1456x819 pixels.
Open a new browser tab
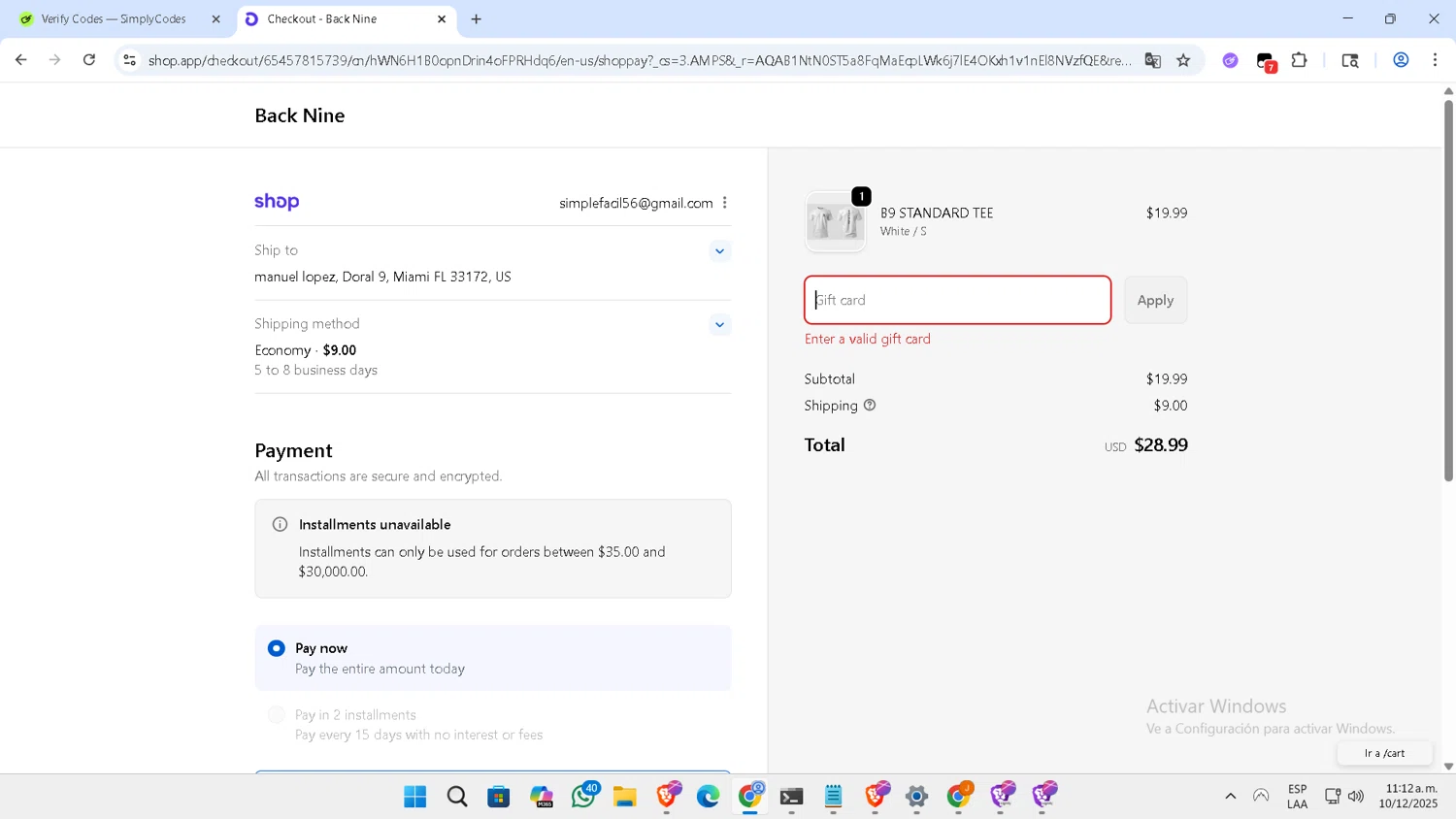[476, 19]
